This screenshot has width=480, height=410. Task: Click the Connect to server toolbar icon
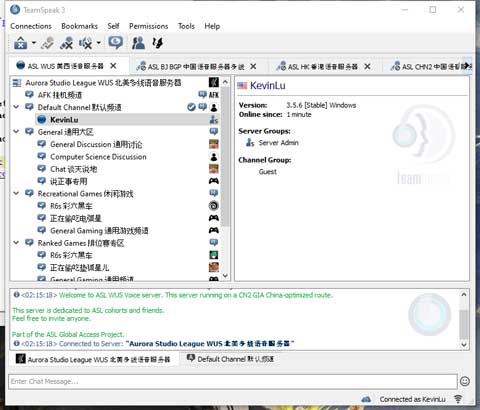(x=21, y=43)
